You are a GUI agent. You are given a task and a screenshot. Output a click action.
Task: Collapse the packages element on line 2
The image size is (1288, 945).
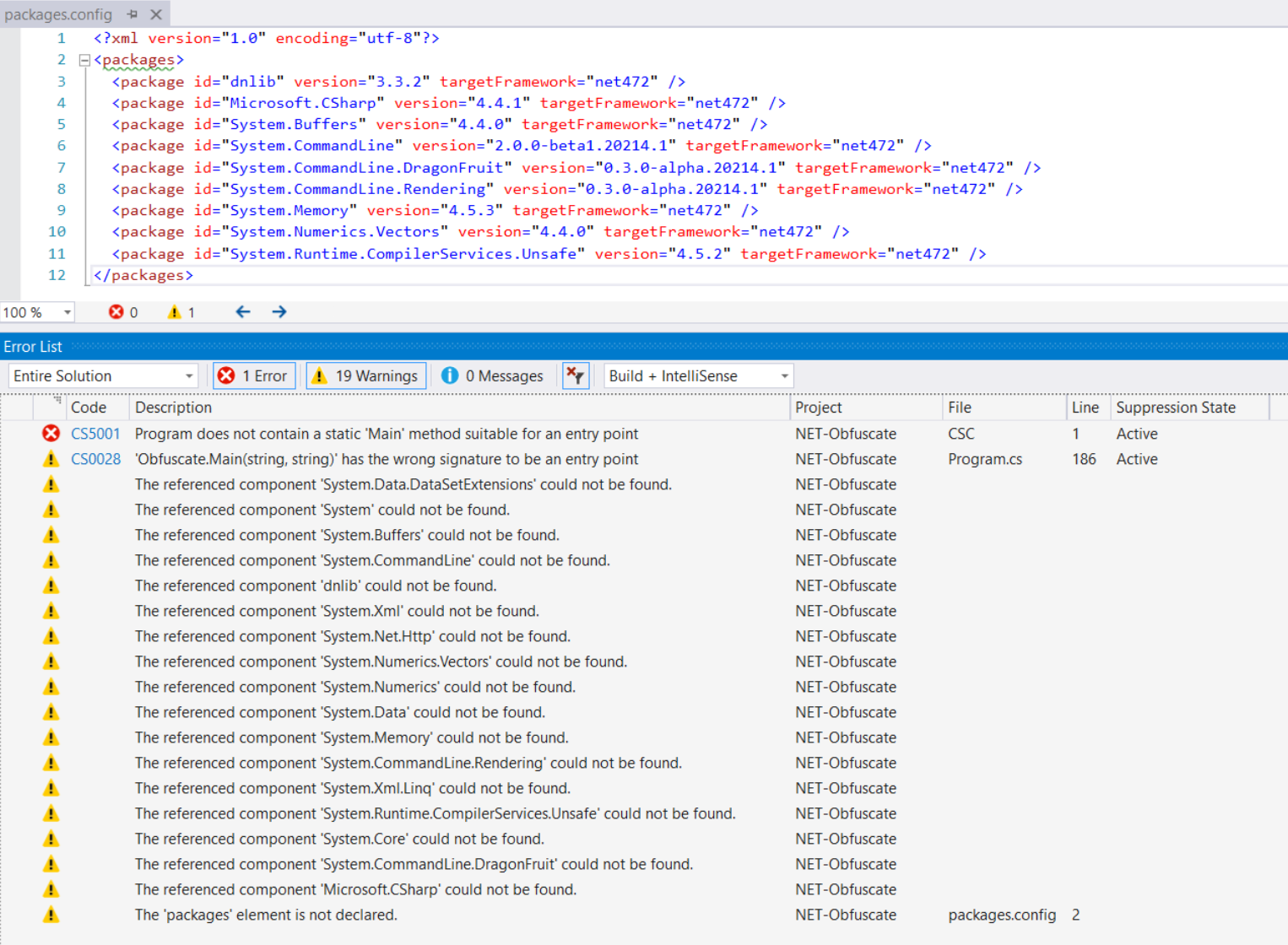[x=84, y=59]
